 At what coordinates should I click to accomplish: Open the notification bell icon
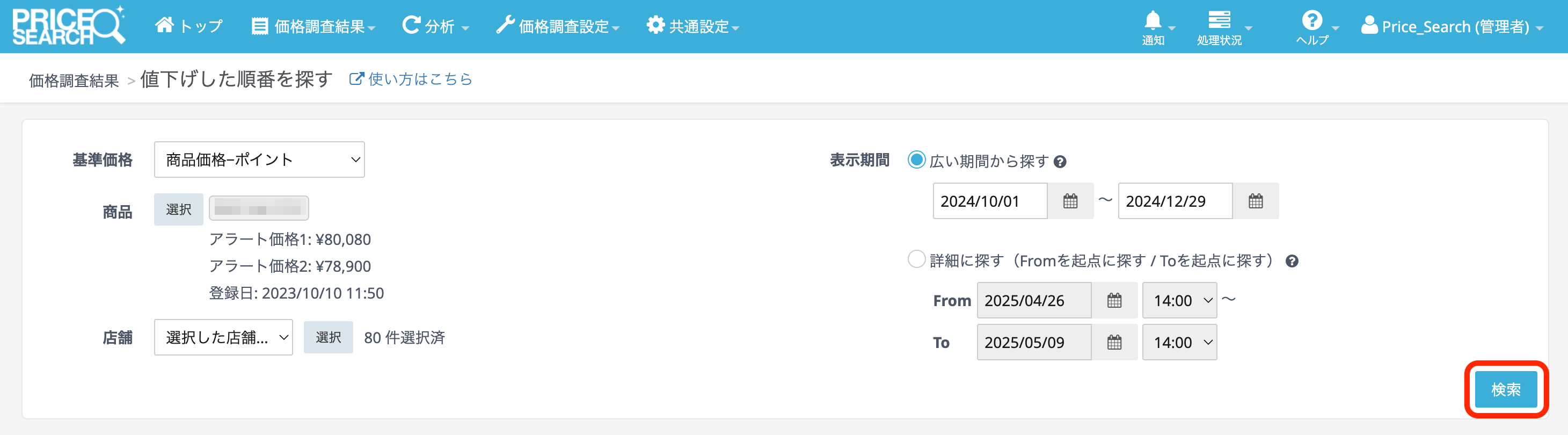coord(1153,21)
